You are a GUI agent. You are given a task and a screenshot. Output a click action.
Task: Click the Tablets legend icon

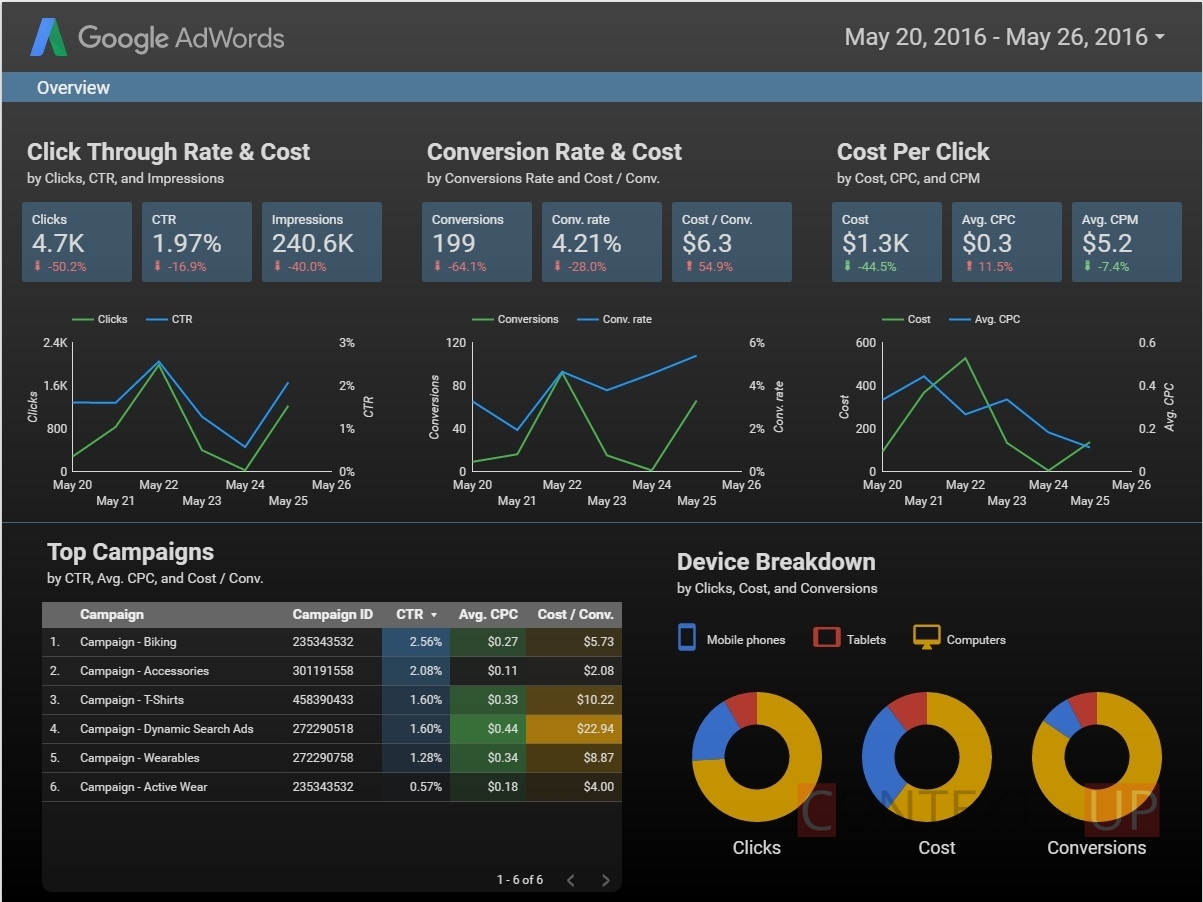[826, 638]
